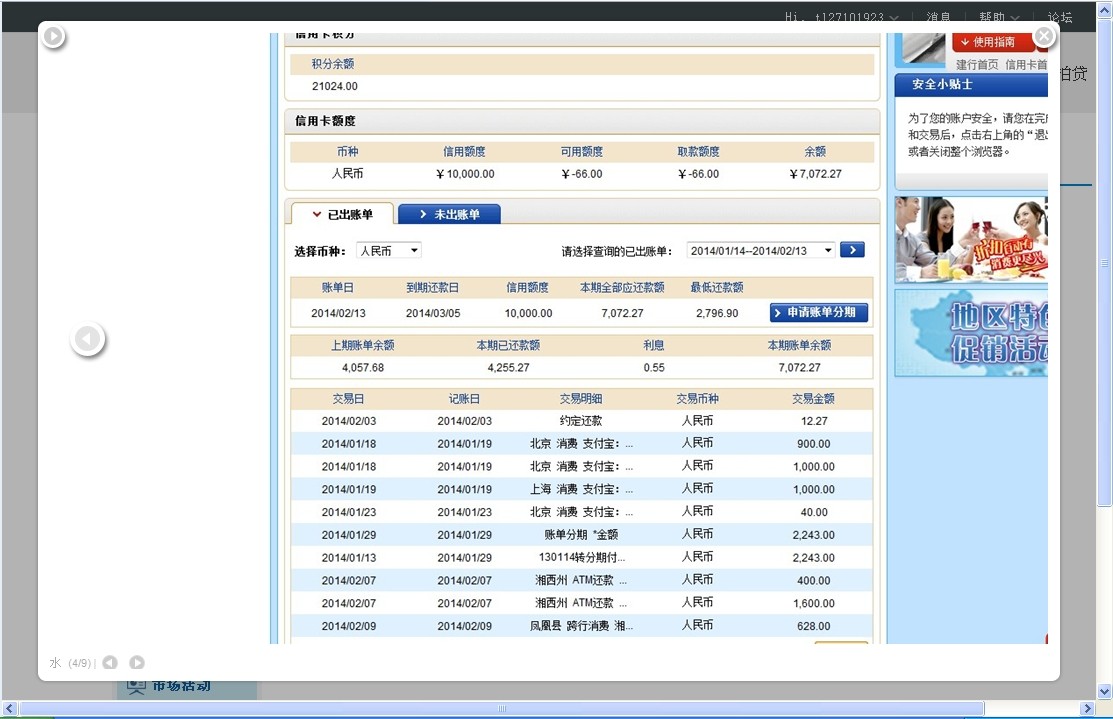
Task: Click 消息 in the top bar
Action: (938, 17)
